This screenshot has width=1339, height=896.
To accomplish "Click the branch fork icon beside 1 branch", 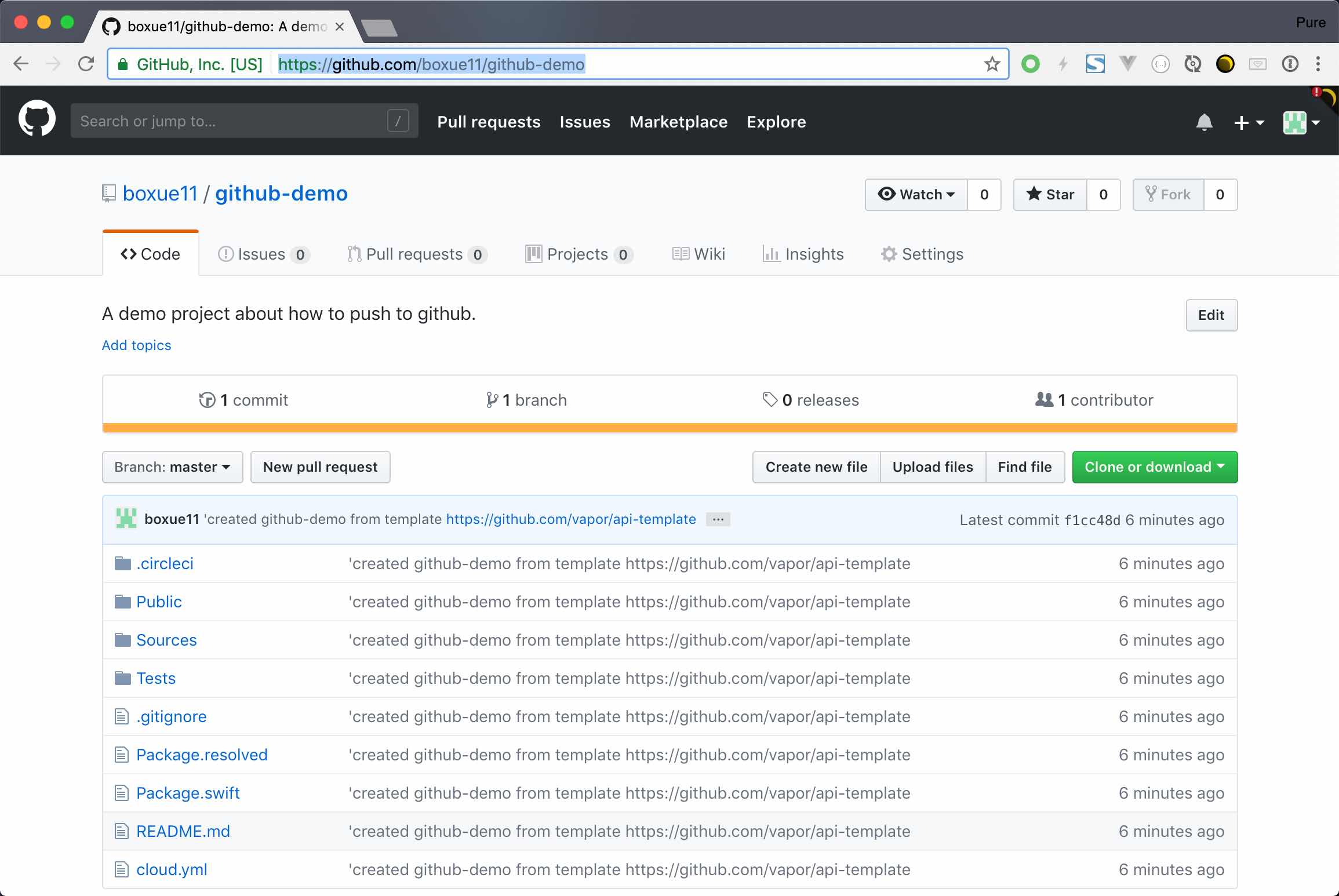I will pos(492,400).
